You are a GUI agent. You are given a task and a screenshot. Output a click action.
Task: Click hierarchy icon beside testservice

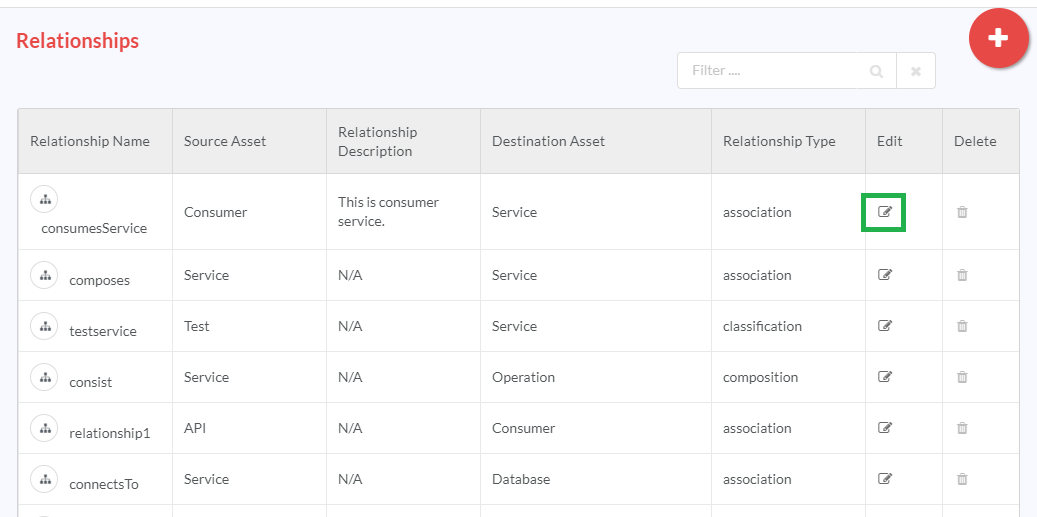(44, 326)
